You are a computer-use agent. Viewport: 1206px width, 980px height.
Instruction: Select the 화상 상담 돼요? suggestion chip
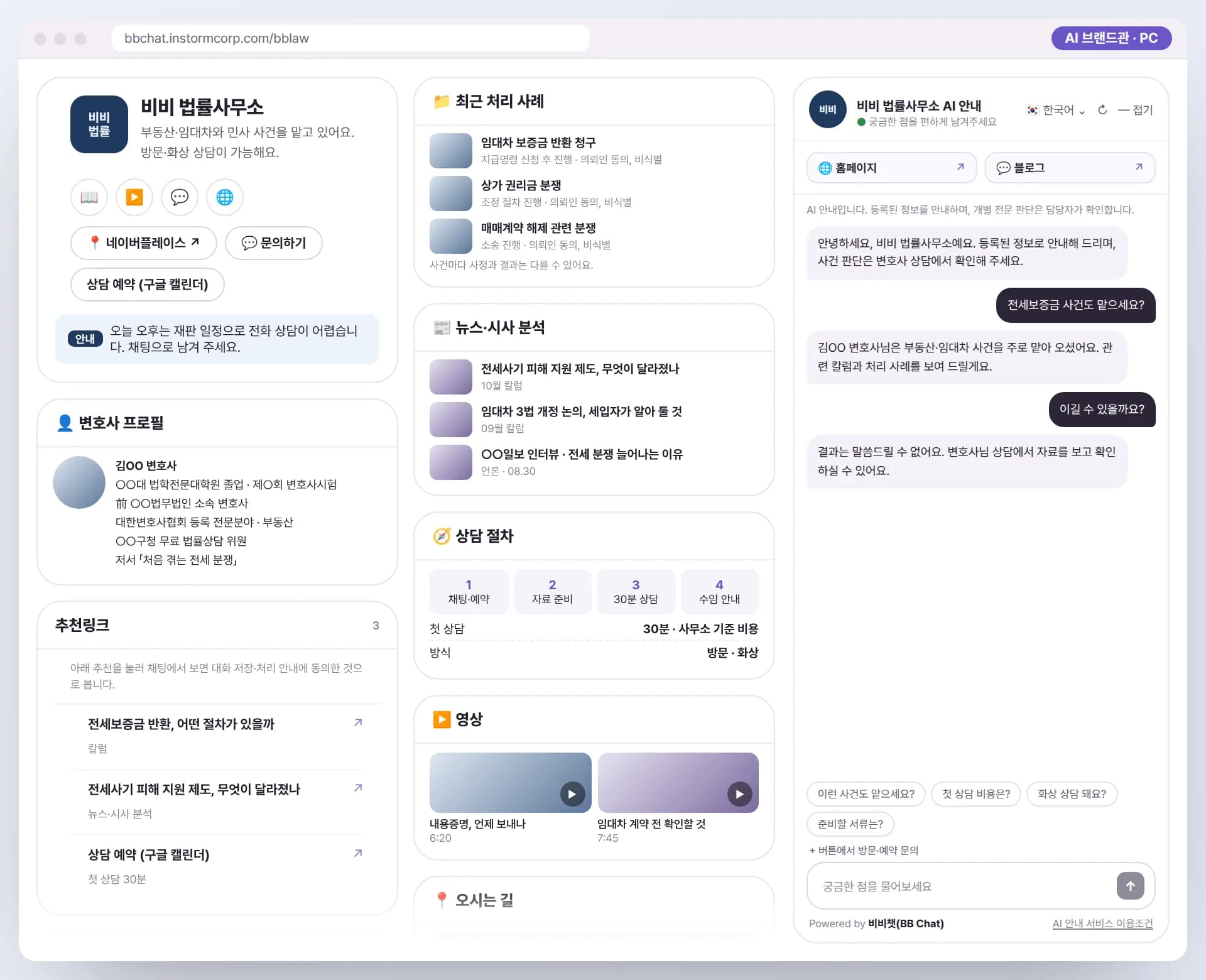(x=1072, y=794)
